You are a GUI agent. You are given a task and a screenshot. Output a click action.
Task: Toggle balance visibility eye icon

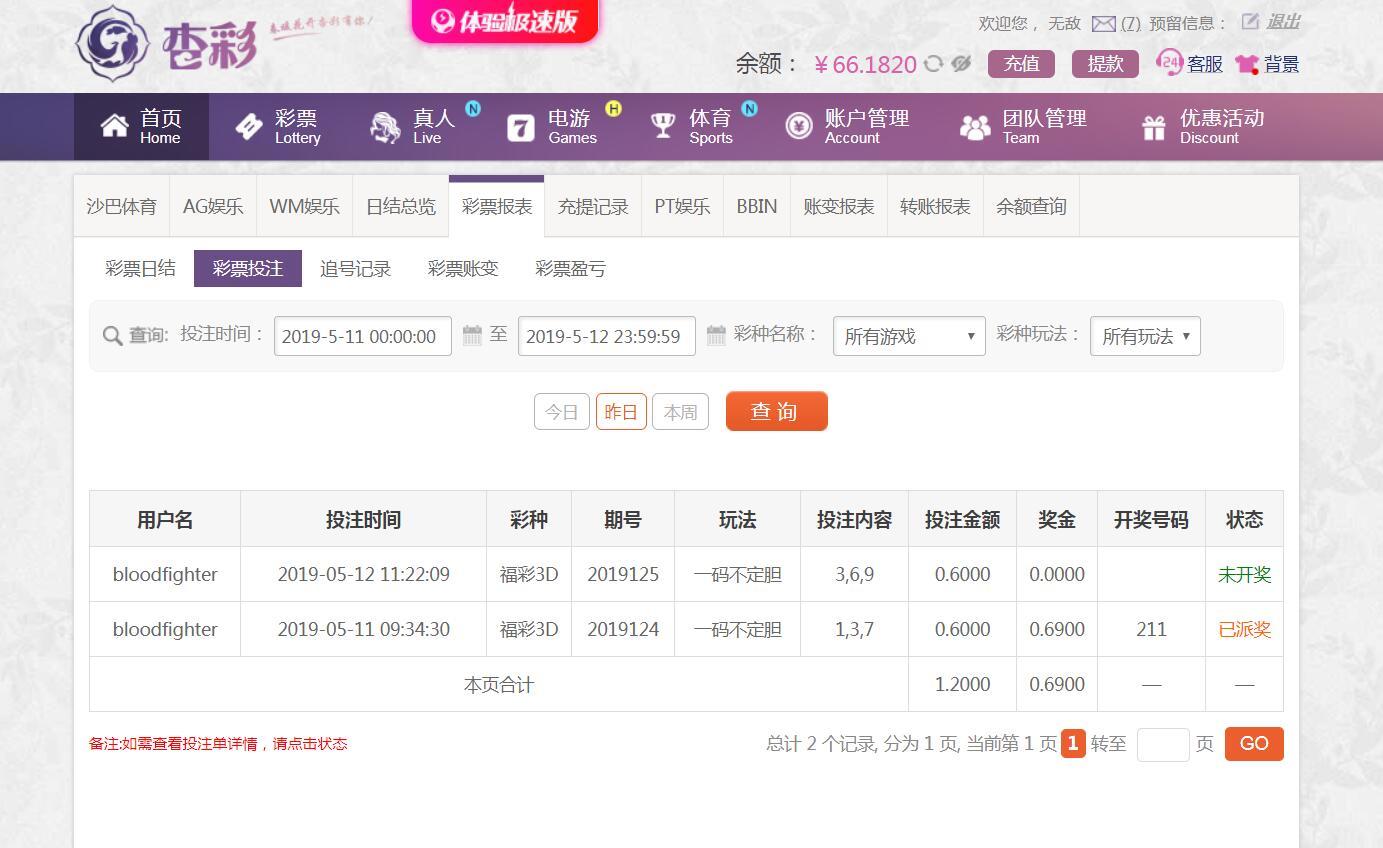click(x=961, y=64)
